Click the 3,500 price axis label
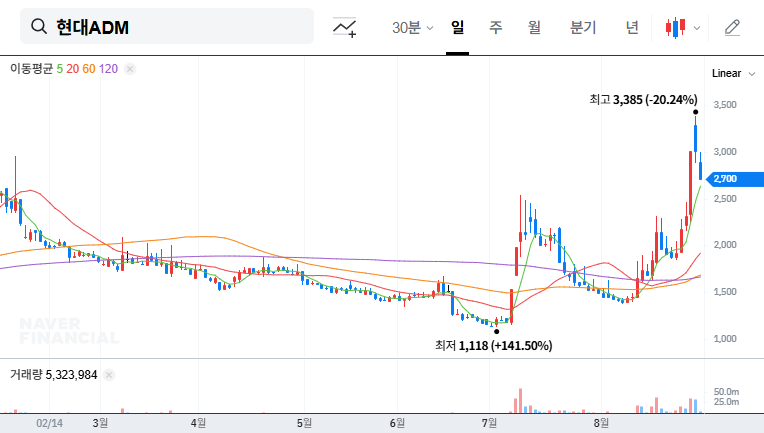Screen dimensions: 764x433 (725, 105)
